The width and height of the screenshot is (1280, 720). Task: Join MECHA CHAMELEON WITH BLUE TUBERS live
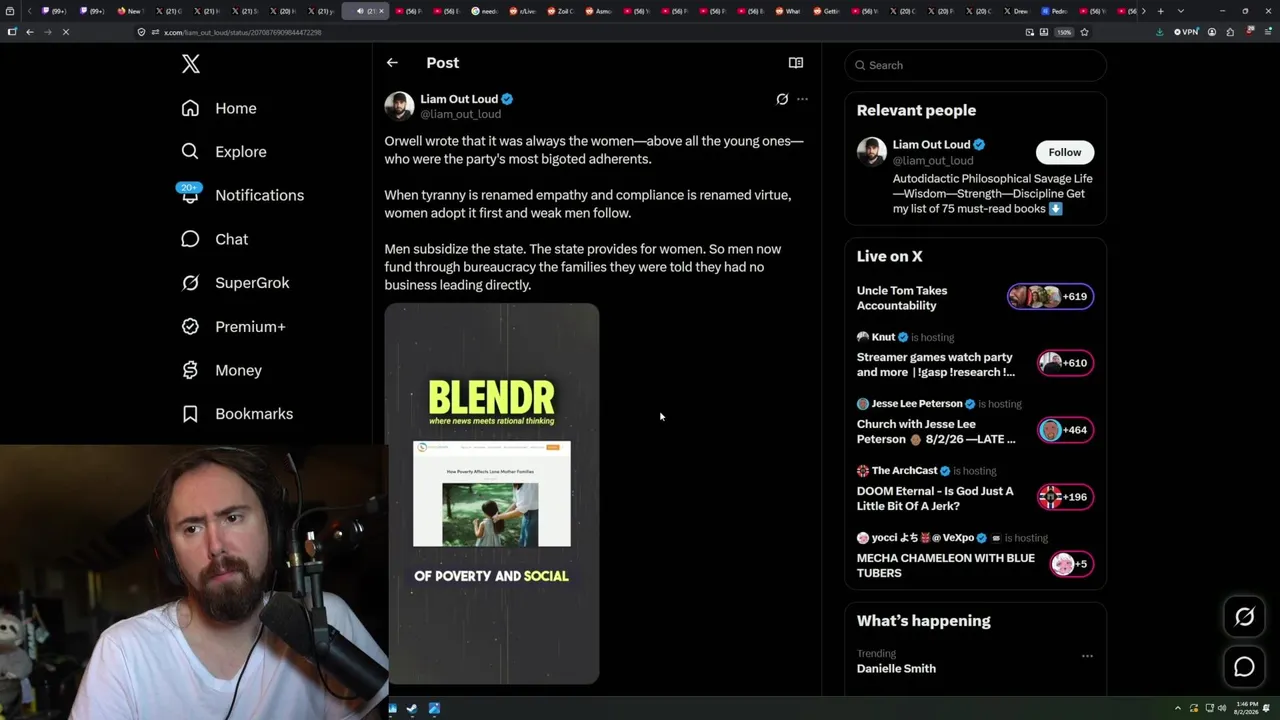coord(946,565)
